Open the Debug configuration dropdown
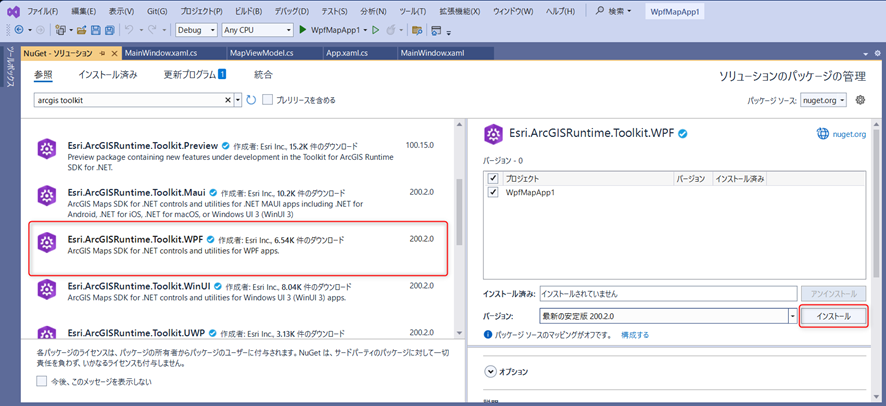The image size is (886, 406). 197,30
